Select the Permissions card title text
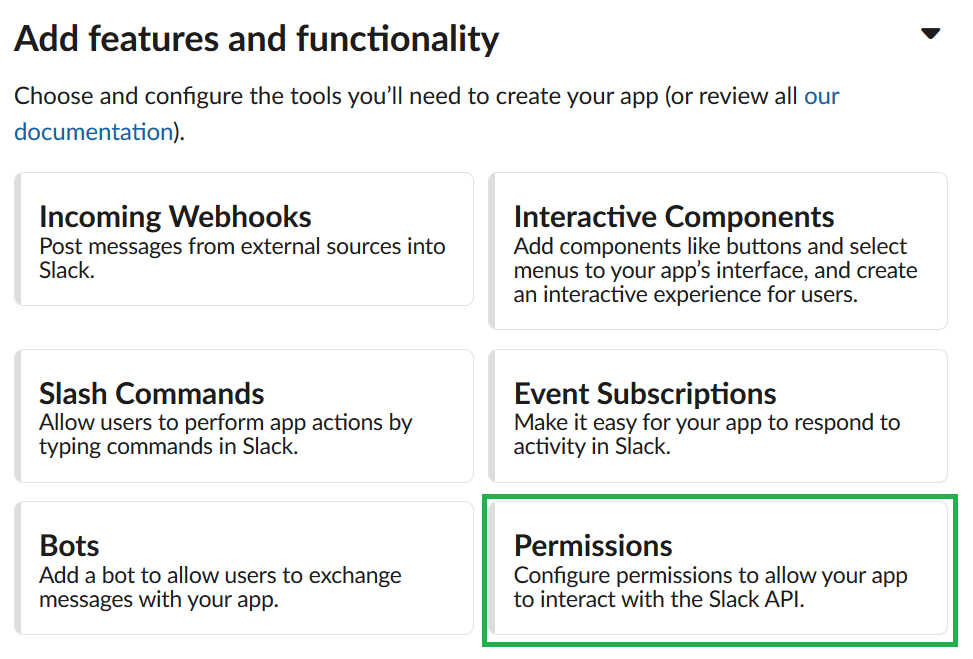 594,547
